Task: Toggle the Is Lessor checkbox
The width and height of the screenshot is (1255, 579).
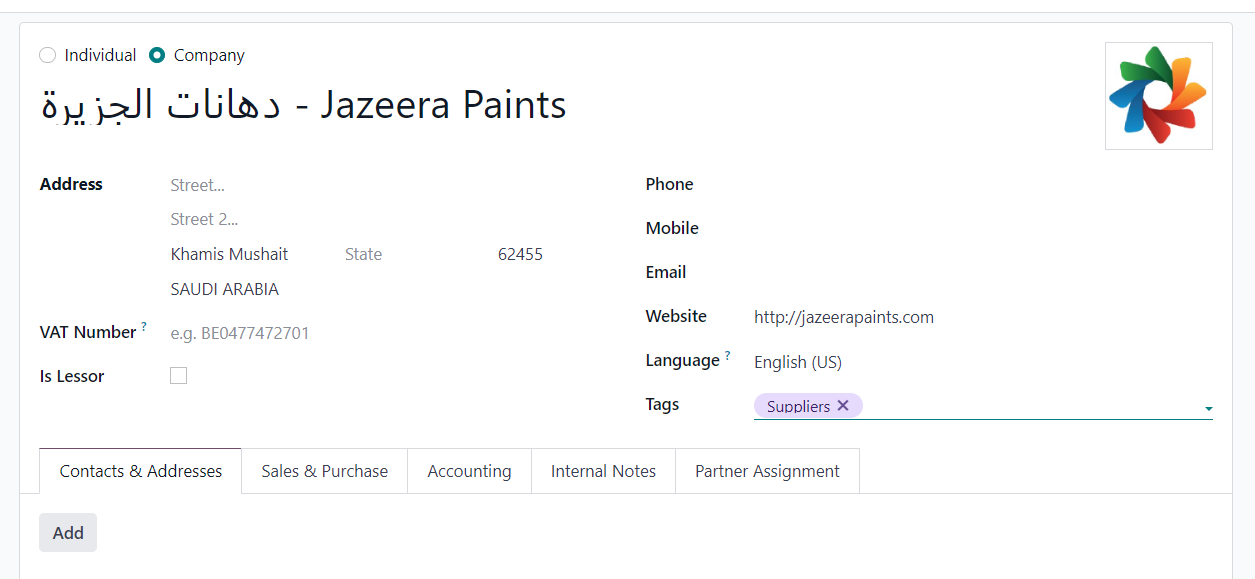Action: (178, 376)
